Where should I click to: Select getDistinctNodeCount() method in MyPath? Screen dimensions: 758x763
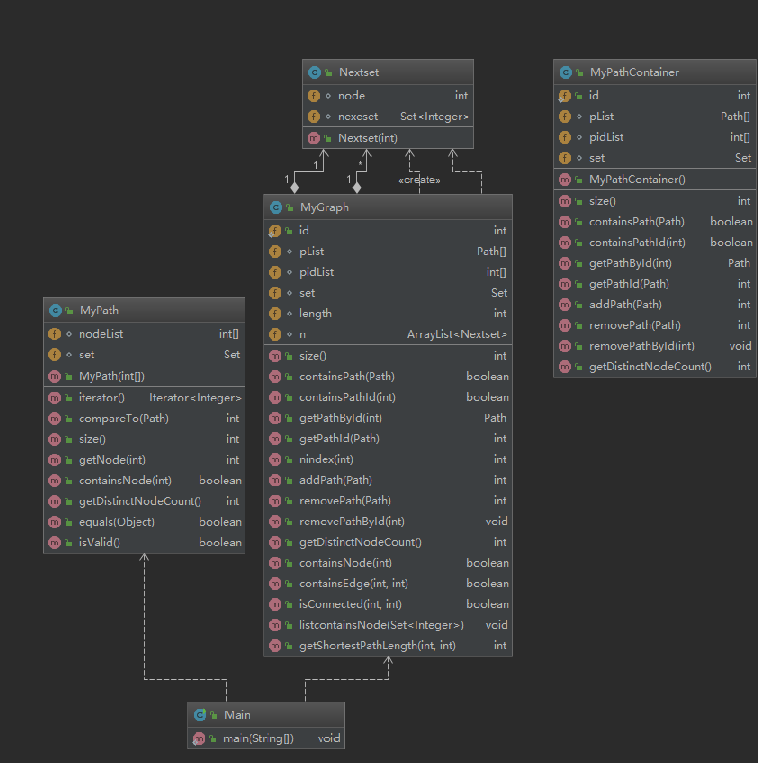pyautogui.click(x=140, y=501)
